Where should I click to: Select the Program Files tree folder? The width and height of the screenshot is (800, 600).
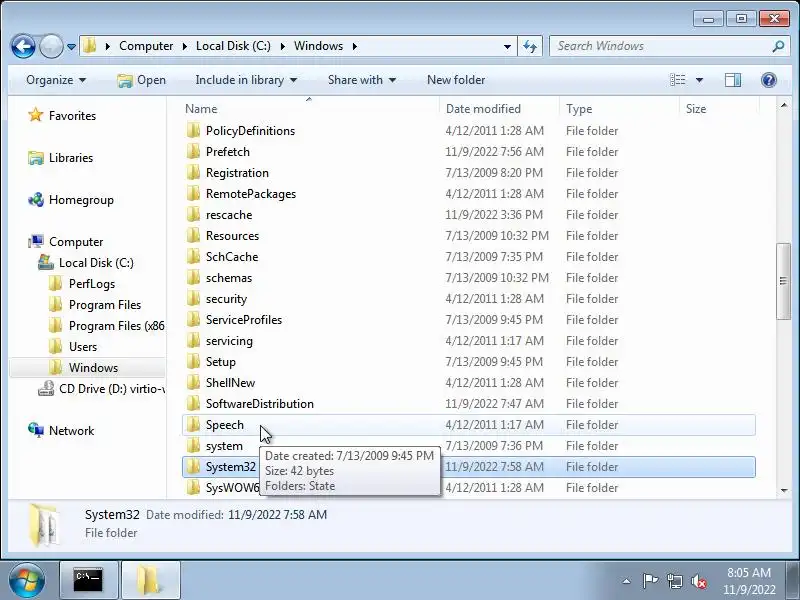coord(95,305)
